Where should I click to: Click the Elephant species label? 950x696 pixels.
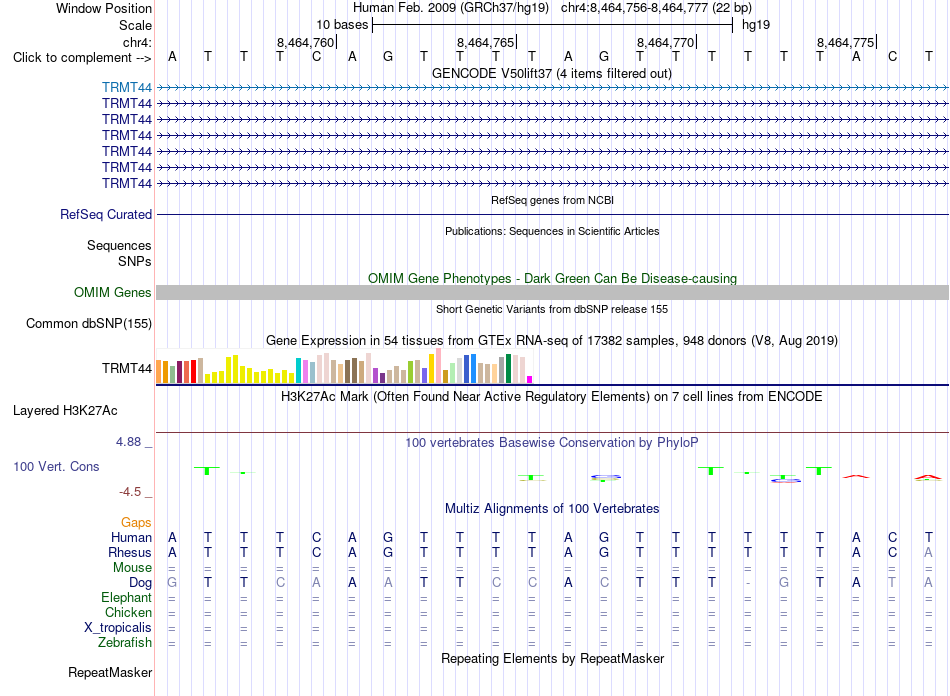tap(126, 598)
